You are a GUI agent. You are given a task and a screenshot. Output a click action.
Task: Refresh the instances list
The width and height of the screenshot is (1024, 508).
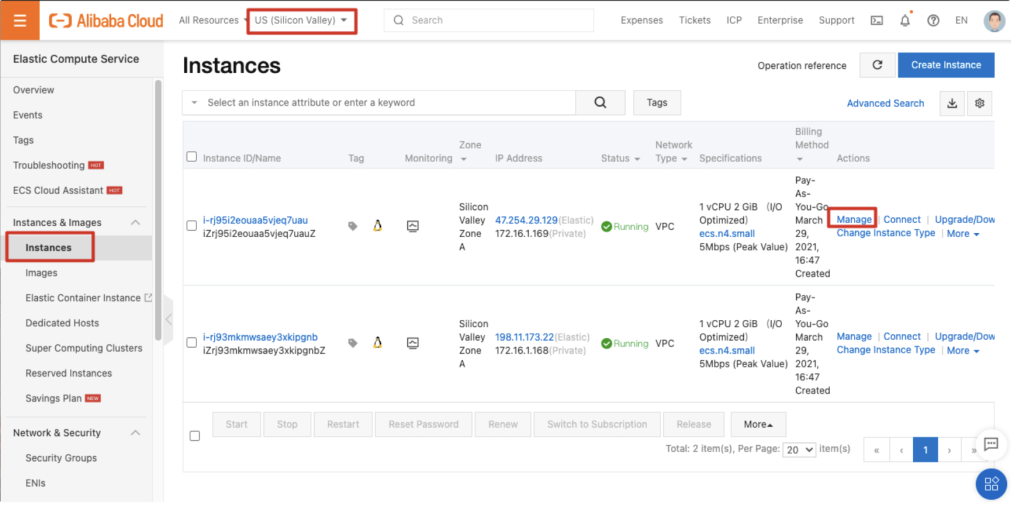[x=877, y=65]
